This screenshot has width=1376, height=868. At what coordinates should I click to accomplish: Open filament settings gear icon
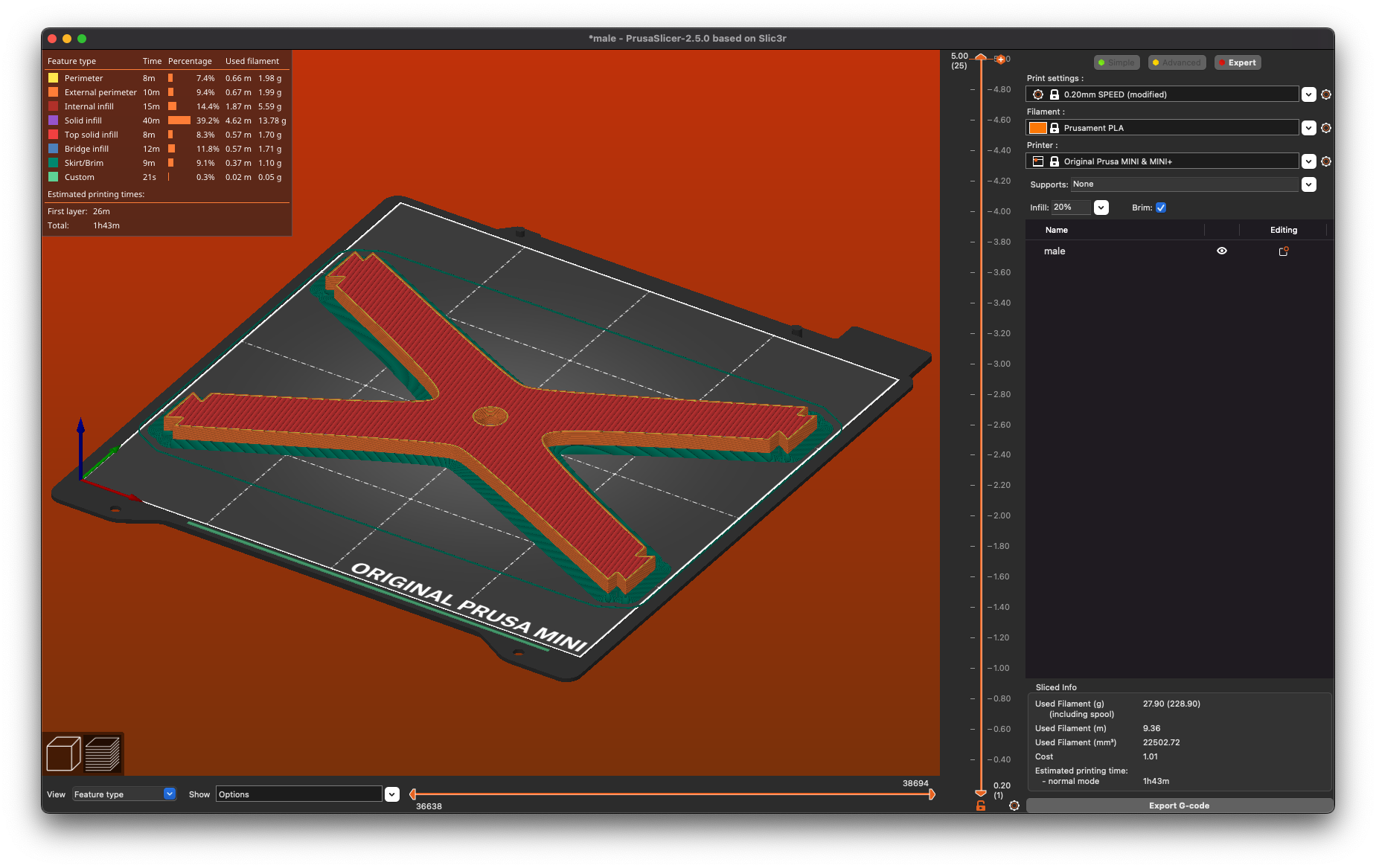(x=1326, y=128)
